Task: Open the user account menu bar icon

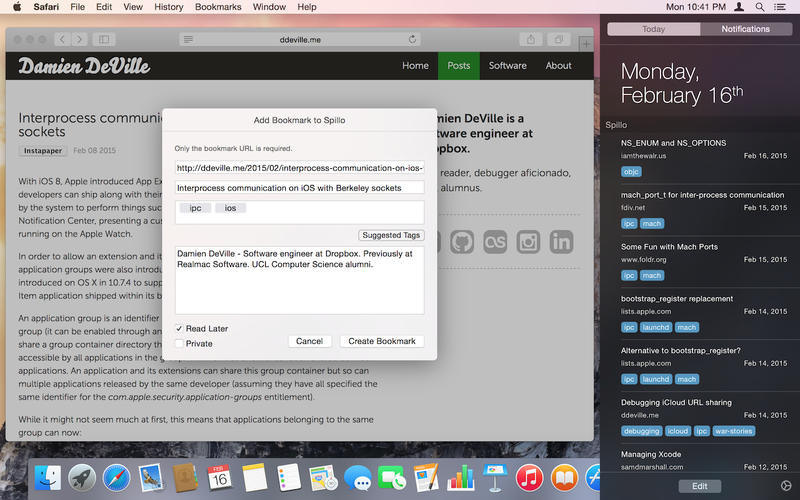Action: 739,7
